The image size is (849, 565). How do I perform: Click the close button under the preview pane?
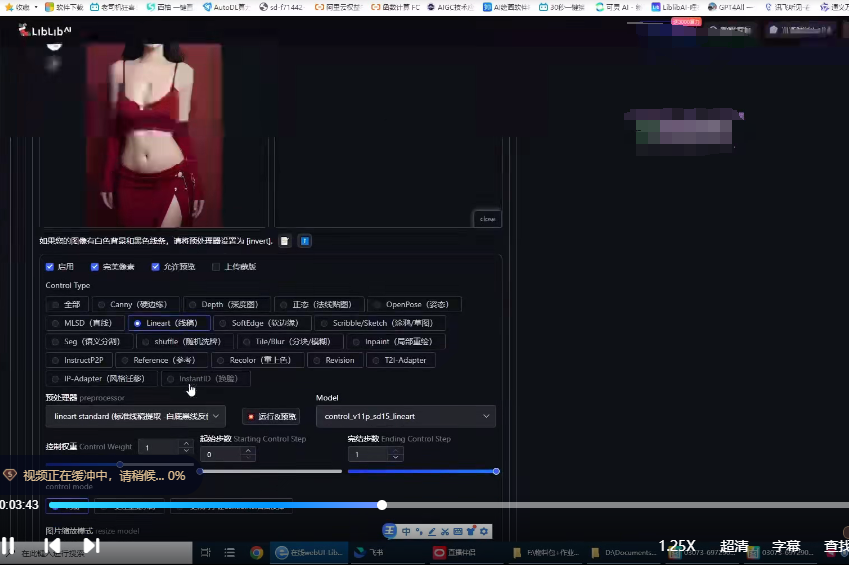487,219
